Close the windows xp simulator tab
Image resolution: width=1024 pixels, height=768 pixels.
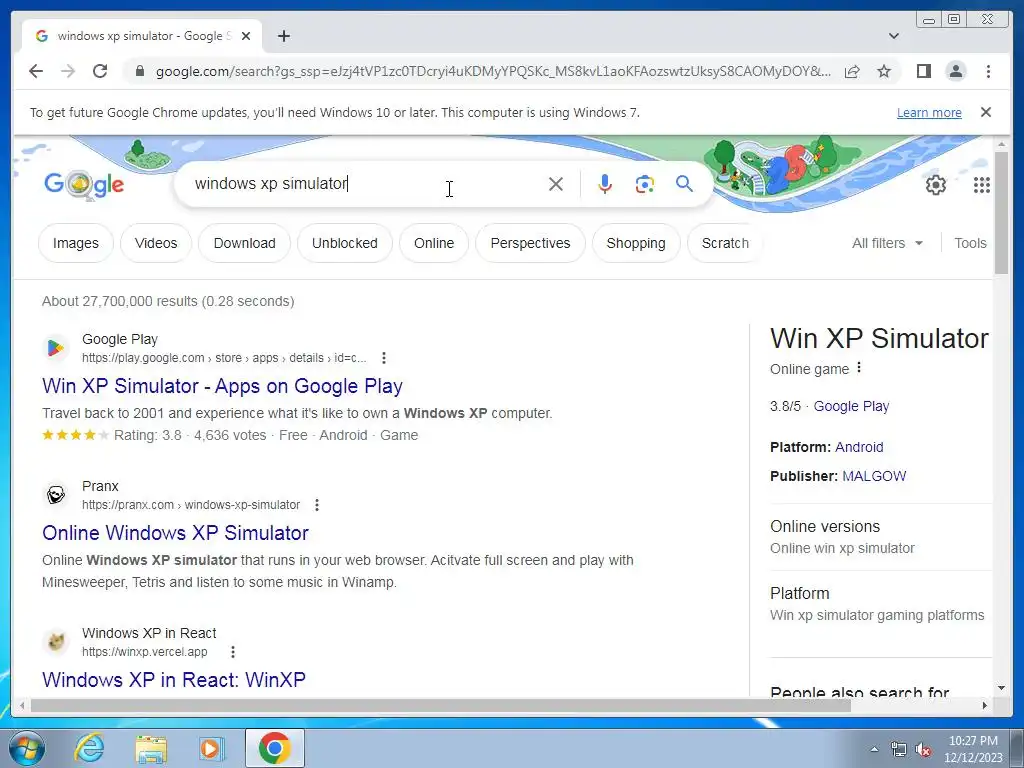(246, 36)
